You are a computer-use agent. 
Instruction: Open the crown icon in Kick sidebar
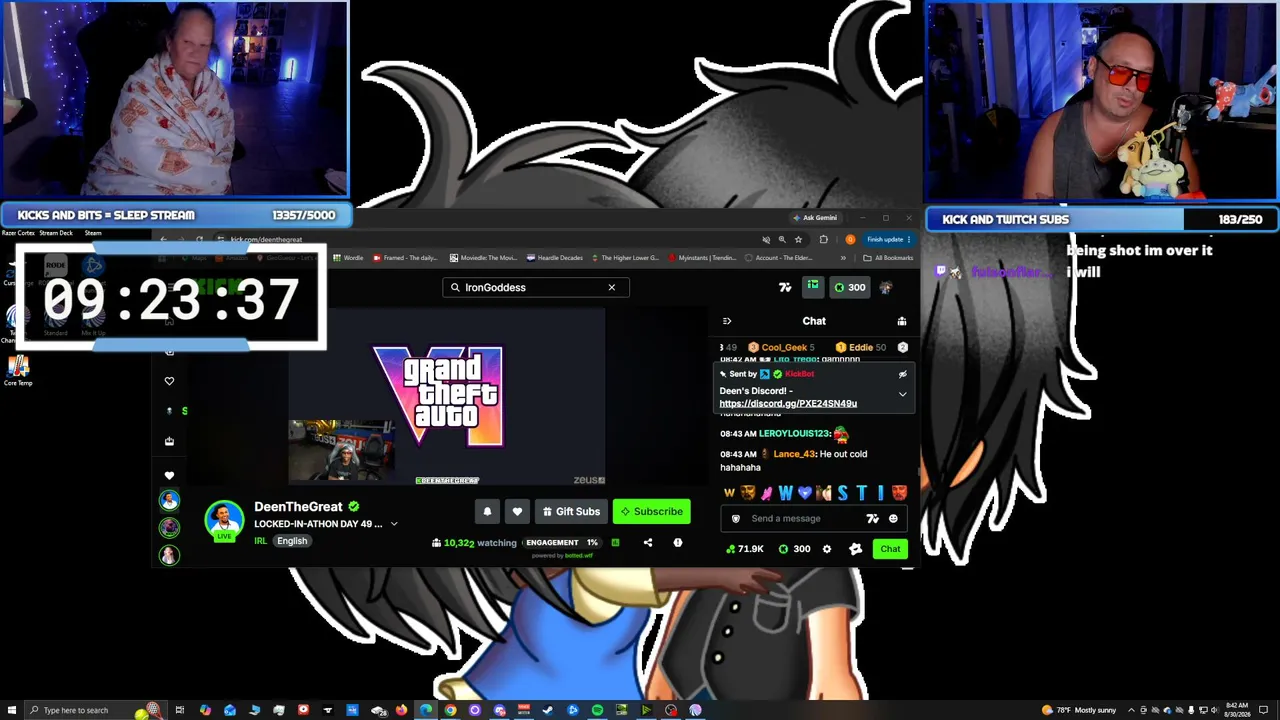click(x=169, y=441)
